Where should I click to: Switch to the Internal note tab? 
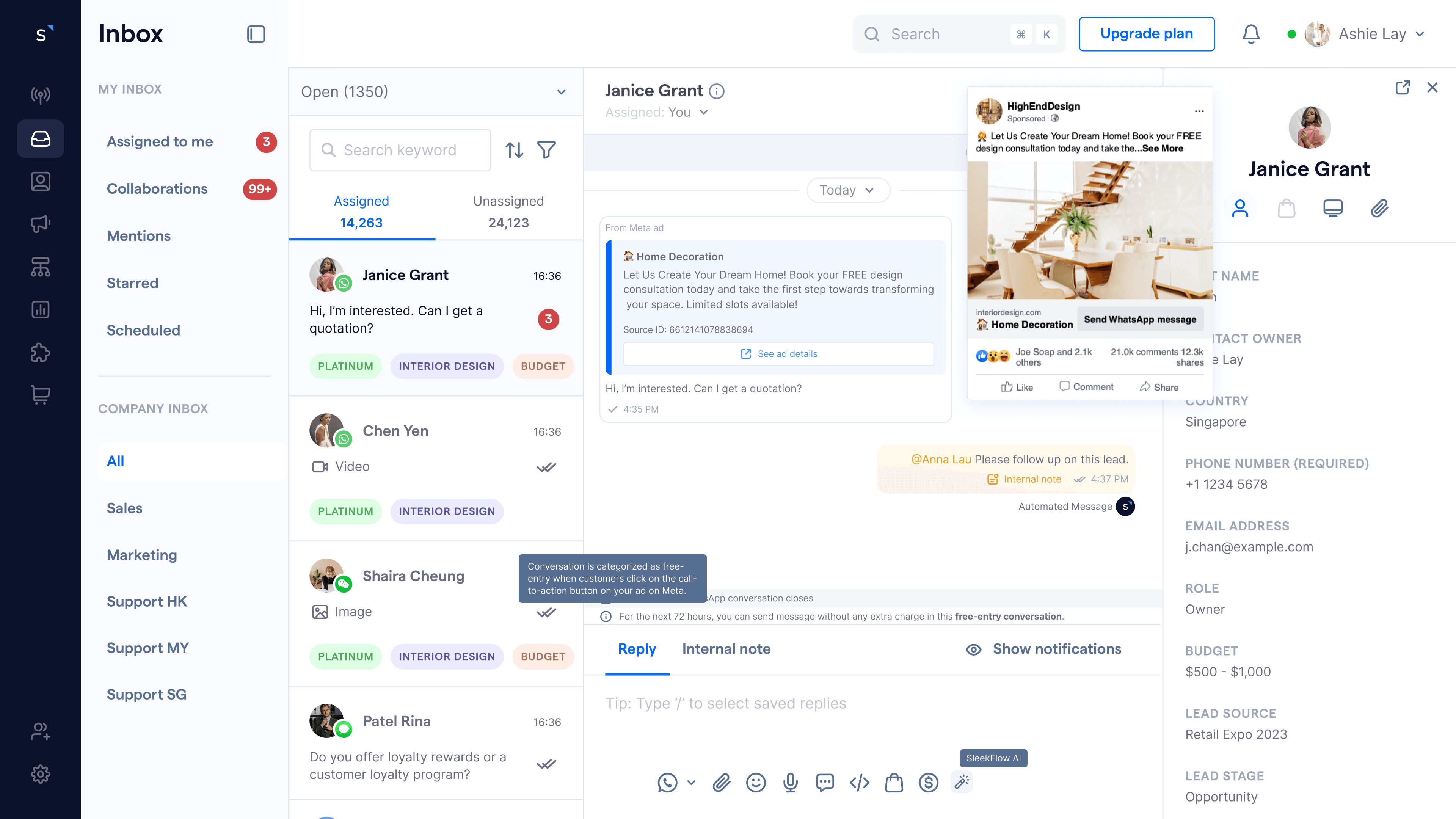[726, 649]
